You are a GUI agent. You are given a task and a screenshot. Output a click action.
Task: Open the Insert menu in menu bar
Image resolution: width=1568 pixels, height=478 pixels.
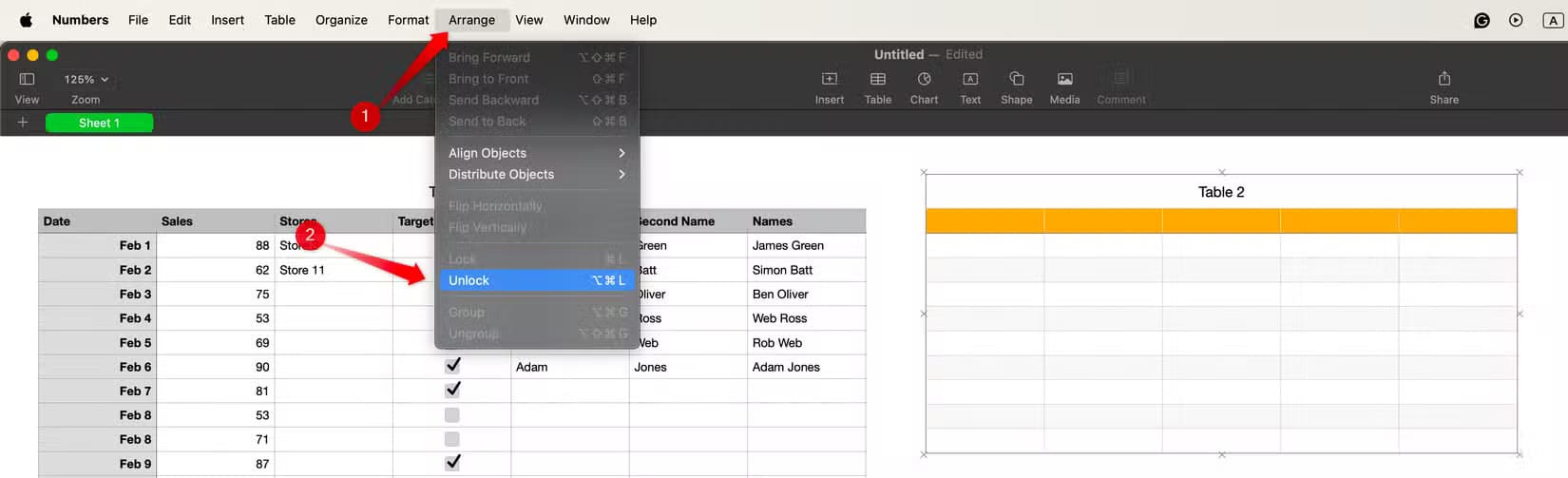tap(227, 20)
